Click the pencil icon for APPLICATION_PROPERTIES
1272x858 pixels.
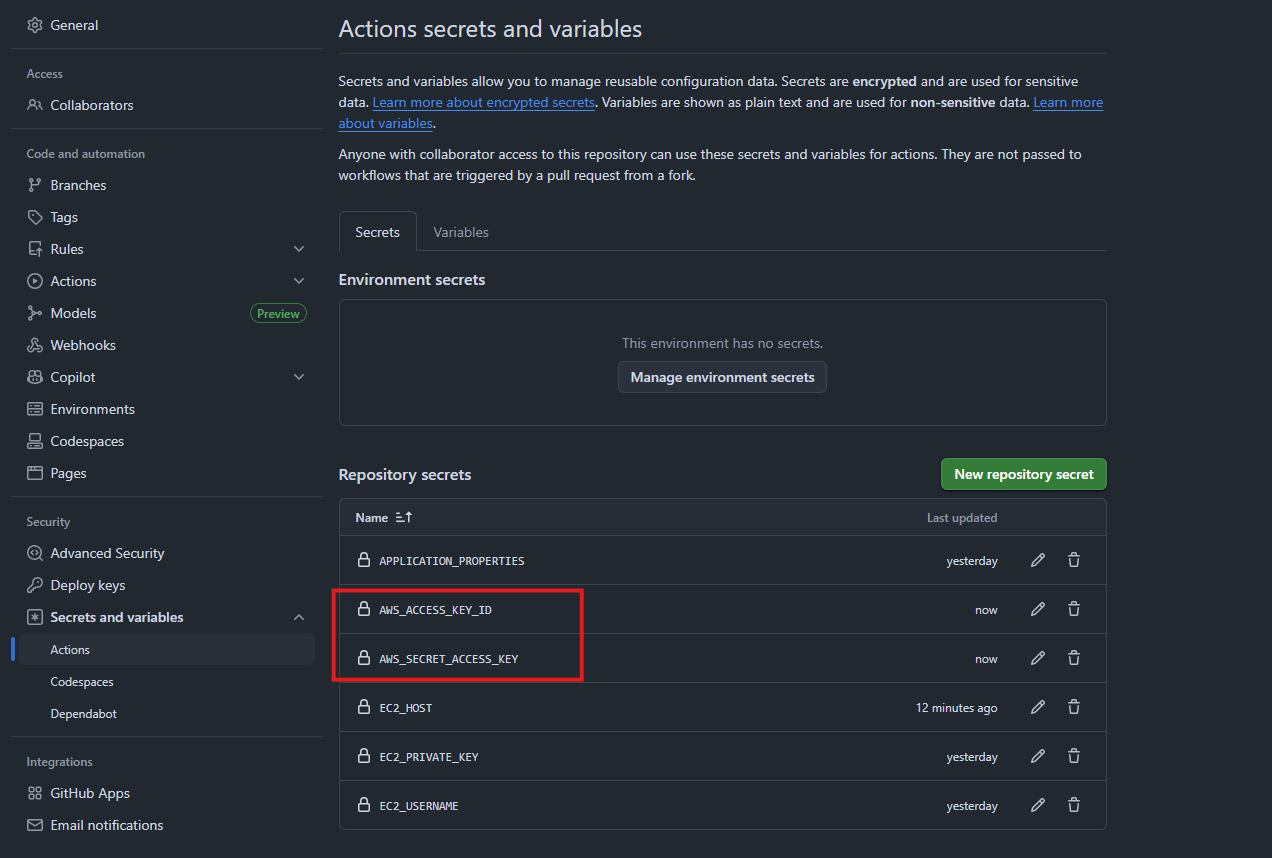tap(1037, 560)
